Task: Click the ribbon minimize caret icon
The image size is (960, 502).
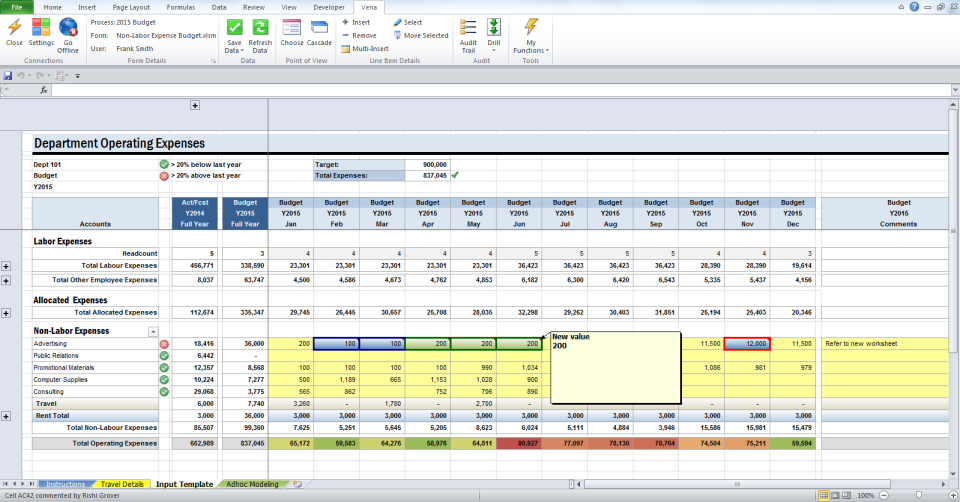Action: pyautogui.click(x=901, y=7)
